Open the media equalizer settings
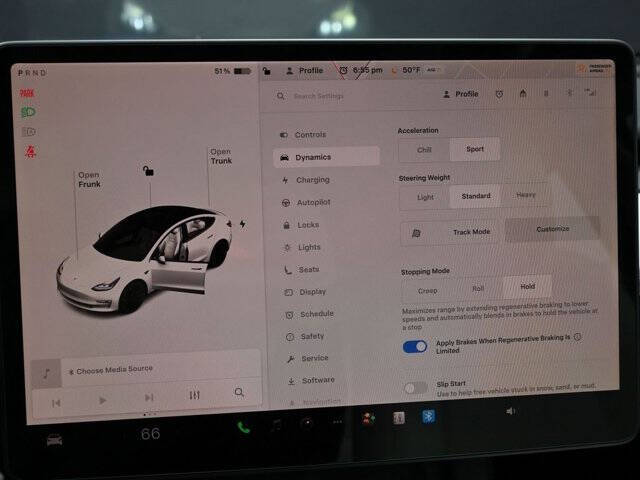 tap(194, 395)
